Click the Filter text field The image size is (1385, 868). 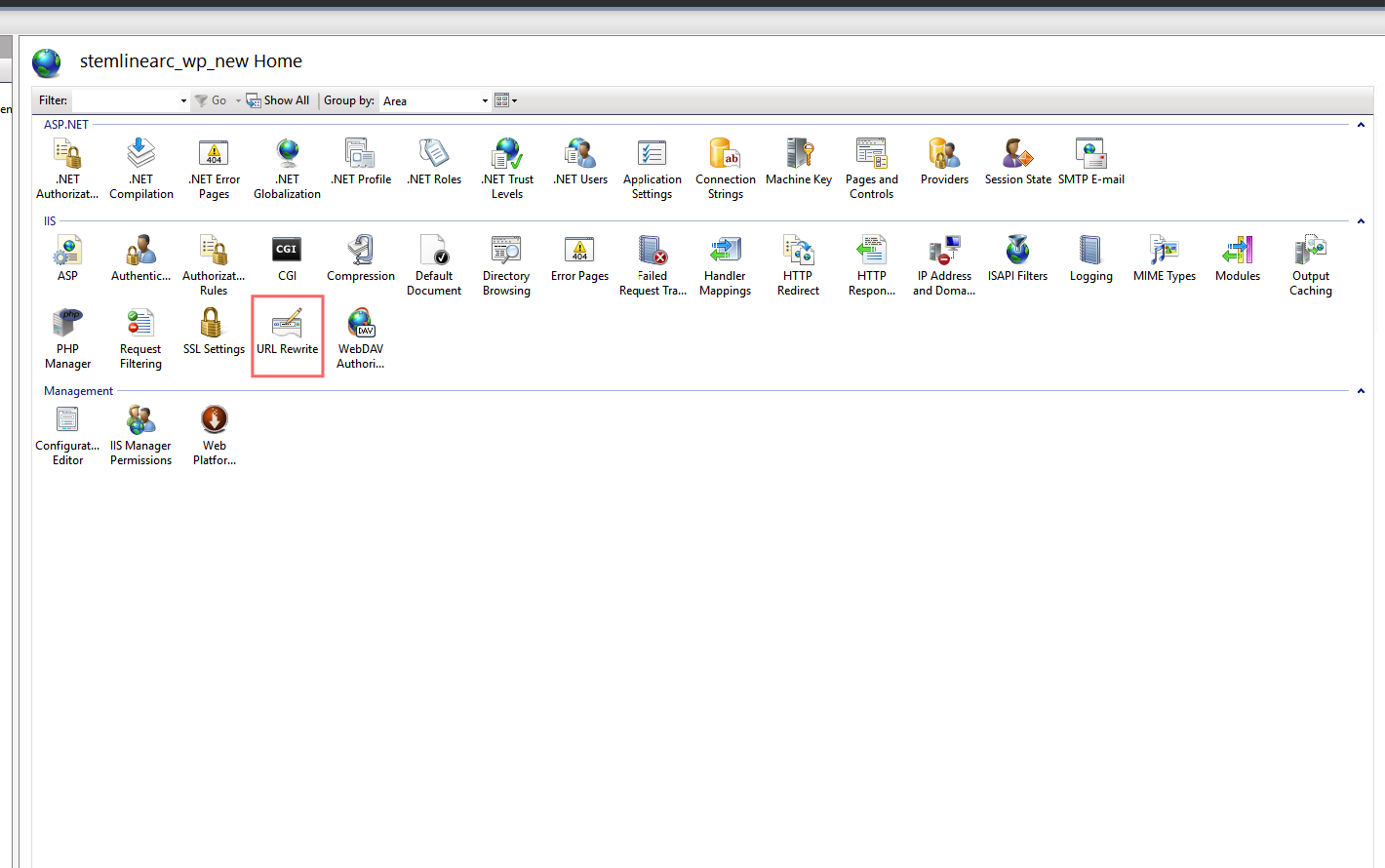coord(125,100)
